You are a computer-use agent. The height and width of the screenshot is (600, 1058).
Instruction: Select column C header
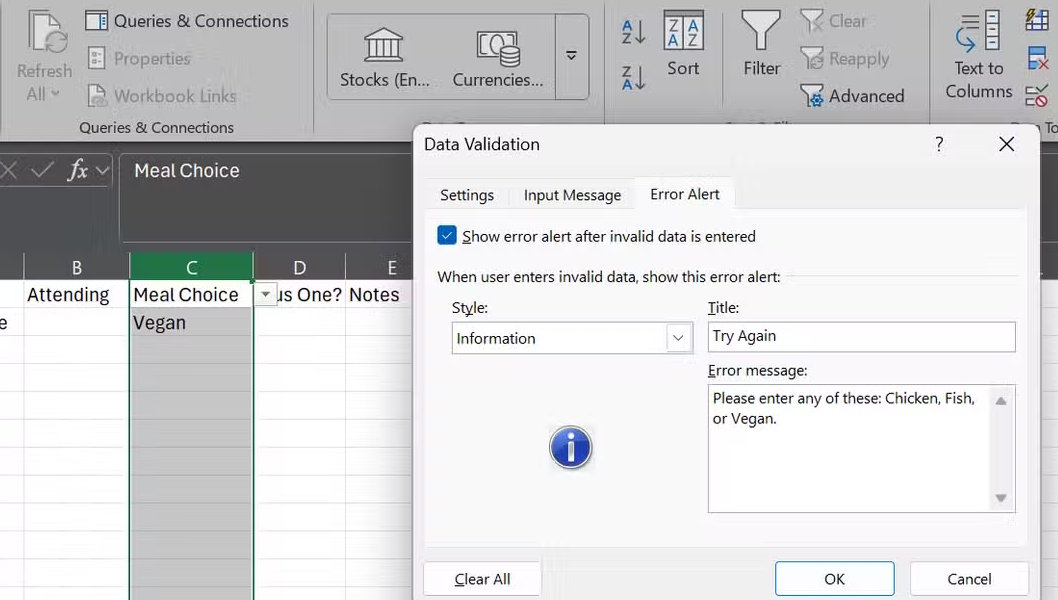pyautogui.click(x=192, y=267)
